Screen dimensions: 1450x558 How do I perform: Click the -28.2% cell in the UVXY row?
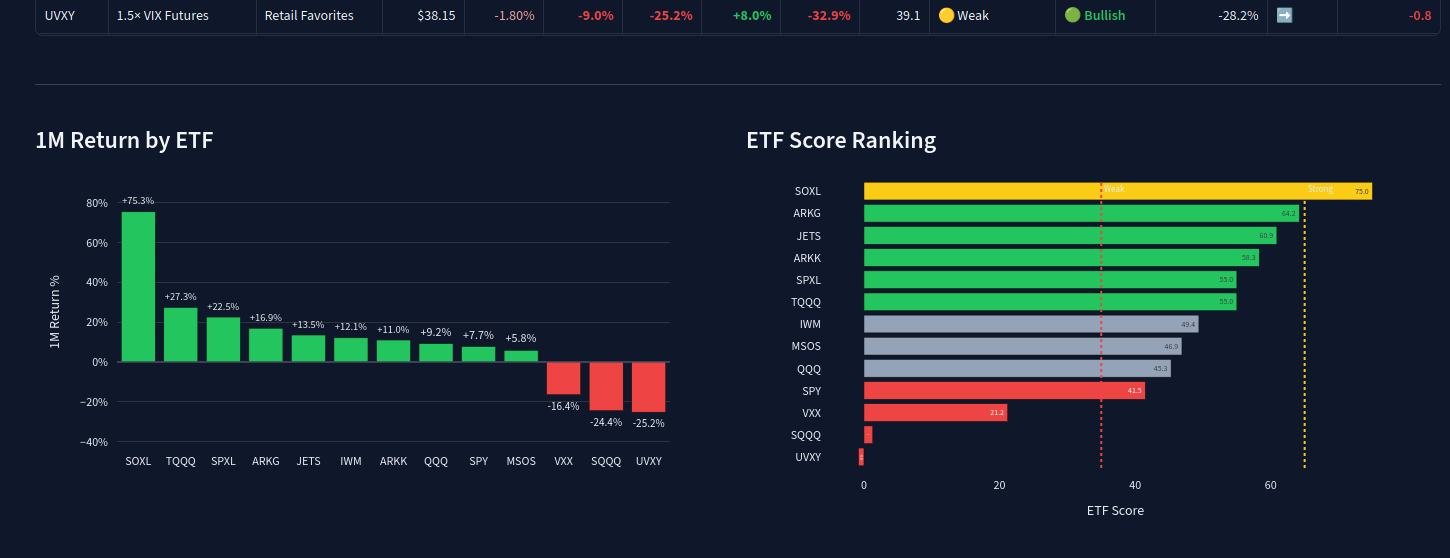coord(1211,16)
